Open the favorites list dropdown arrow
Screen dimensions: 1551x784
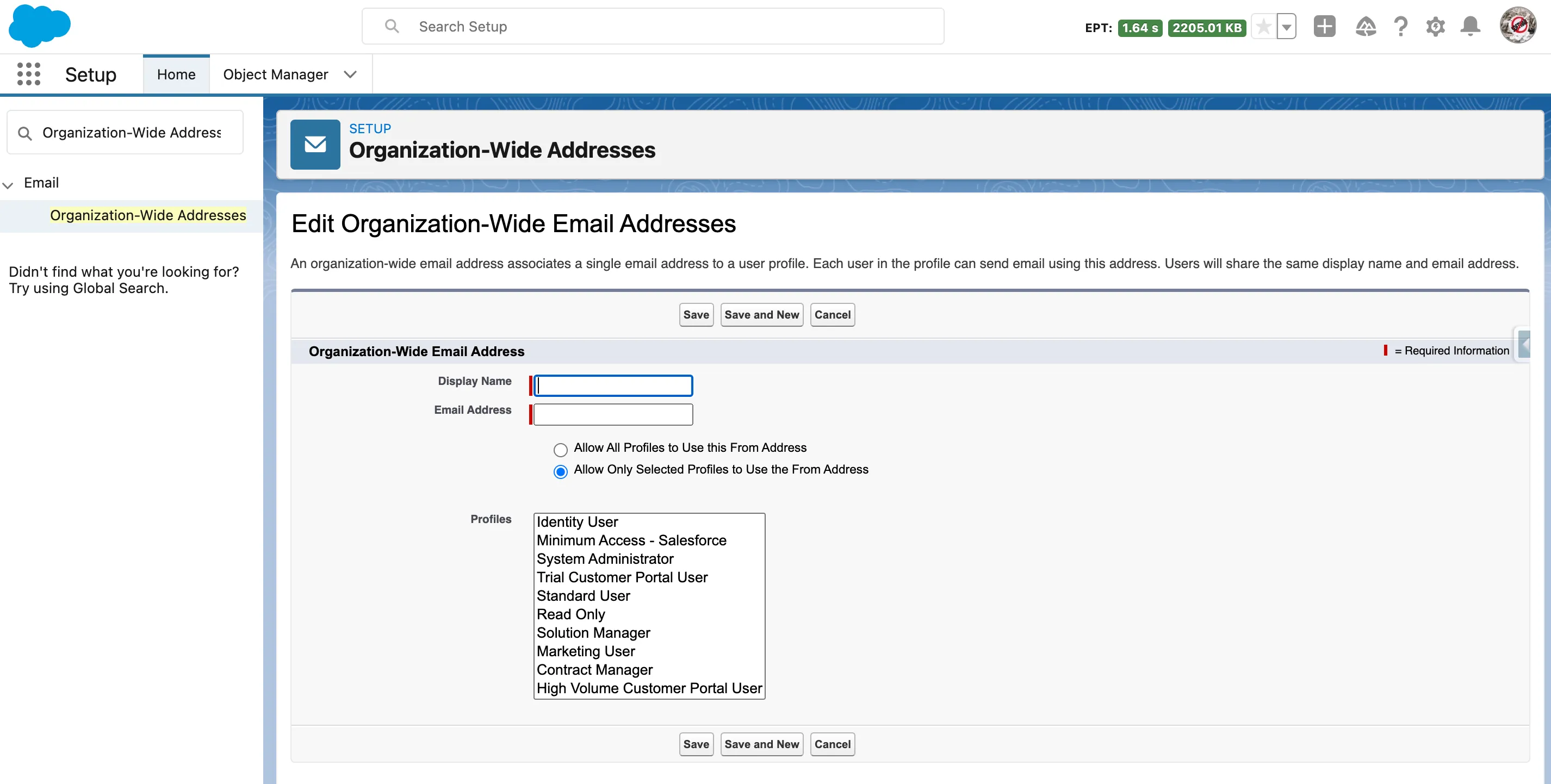(x=1286, y=27)
